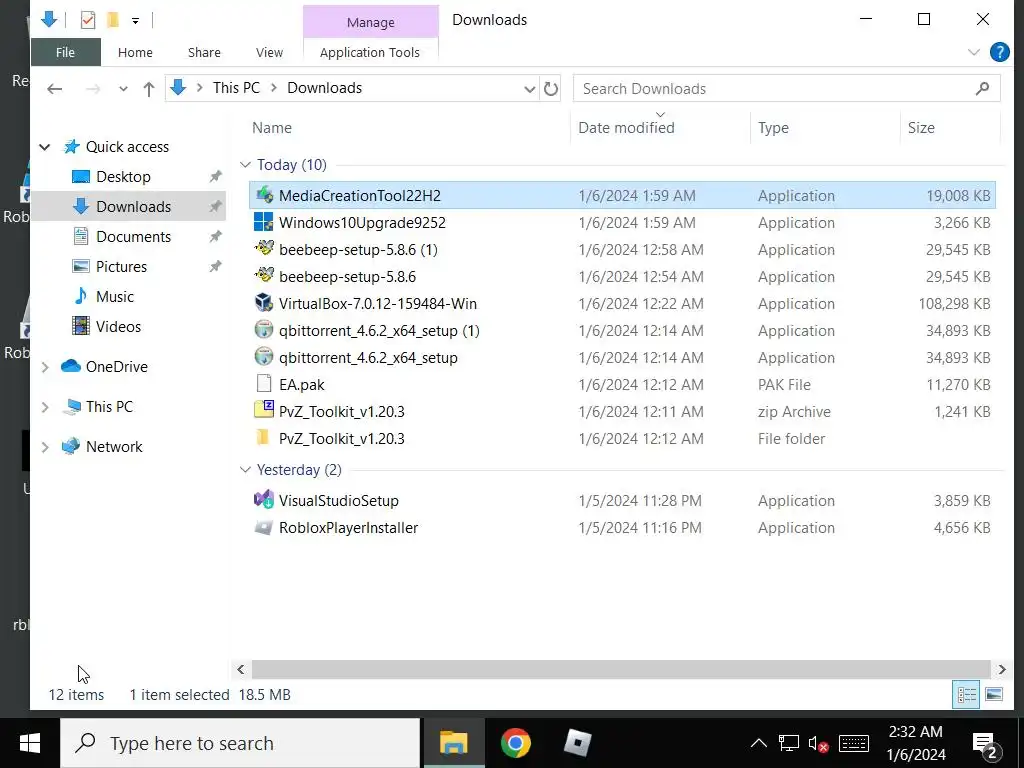Select the beebeep-setup-5.8.6 file row

[622, 276]
